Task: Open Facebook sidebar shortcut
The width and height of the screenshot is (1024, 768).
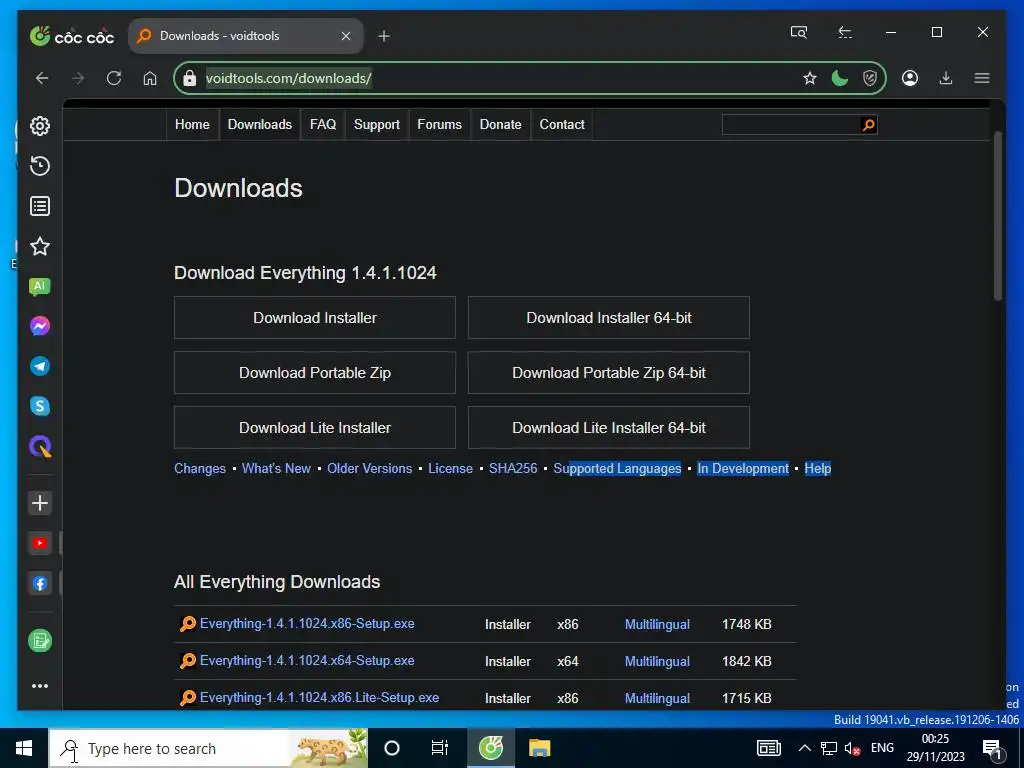Action: tap(40, 584)
